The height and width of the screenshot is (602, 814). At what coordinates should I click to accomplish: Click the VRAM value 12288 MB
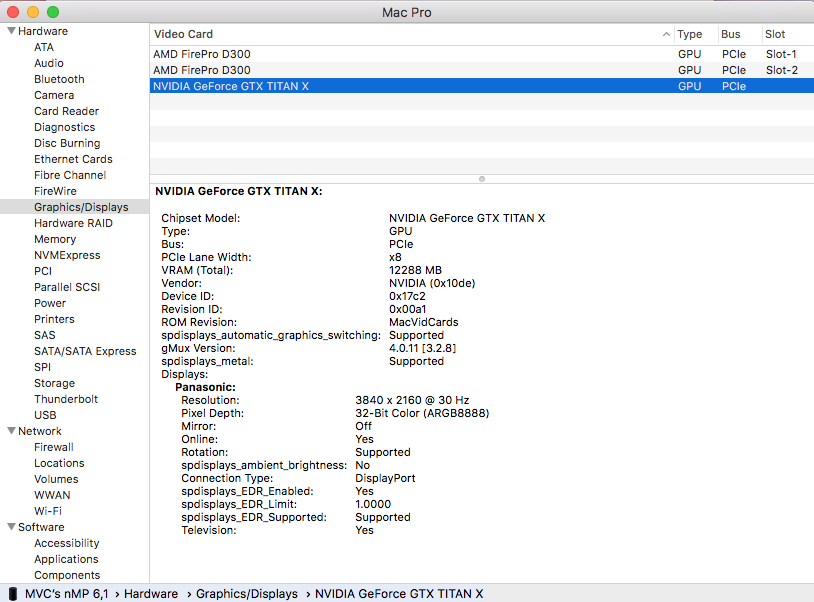click(415, 270)
